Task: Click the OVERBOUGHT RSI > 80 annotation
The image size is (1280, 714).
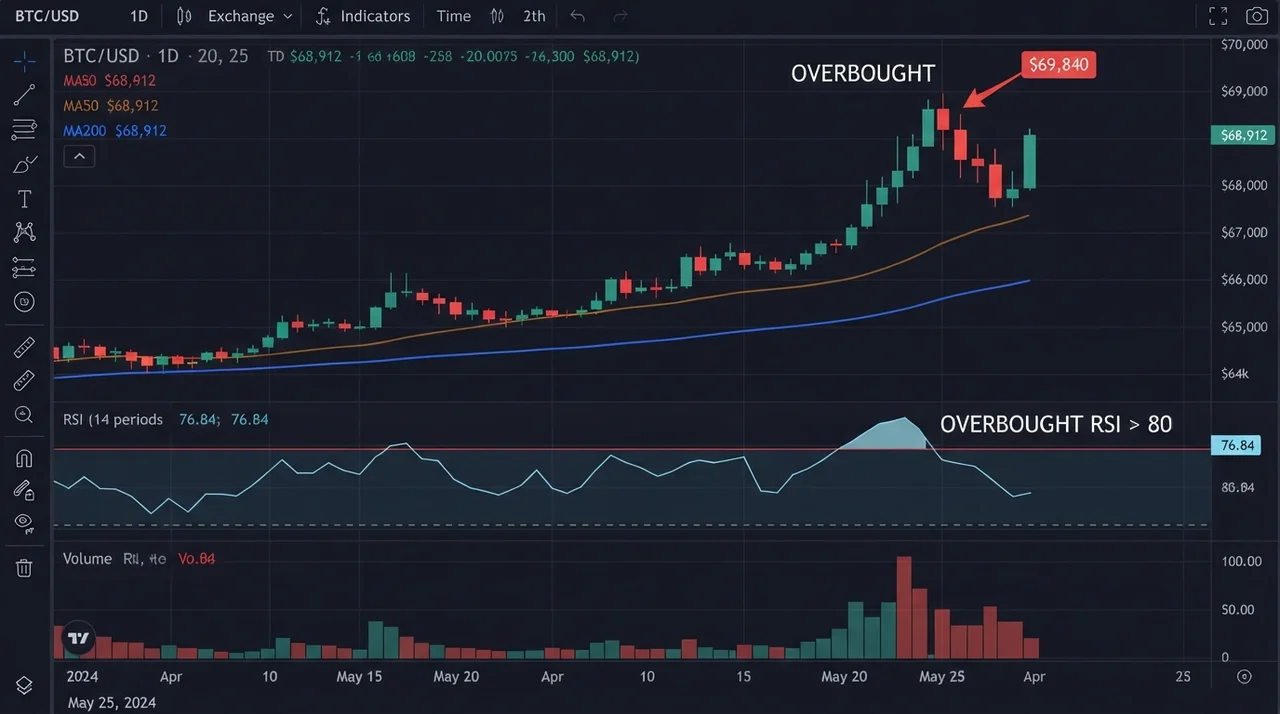Action: pos(1056,424)
